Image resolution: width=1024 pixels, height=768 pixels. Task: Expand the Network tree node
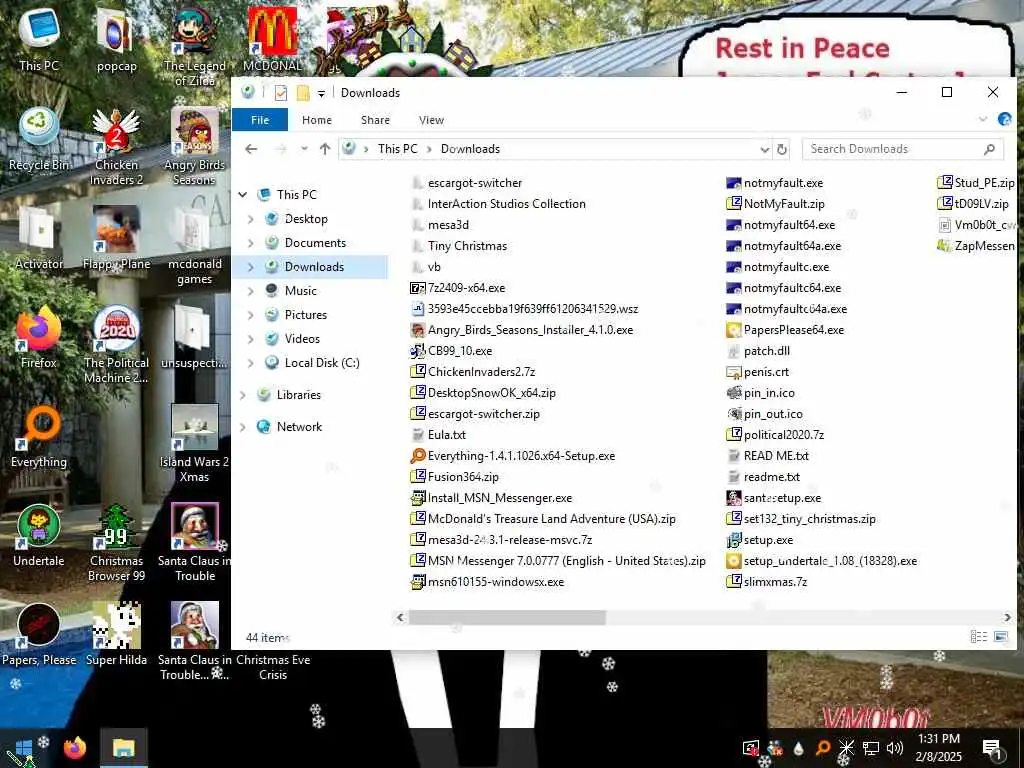[x=243, y=427]
